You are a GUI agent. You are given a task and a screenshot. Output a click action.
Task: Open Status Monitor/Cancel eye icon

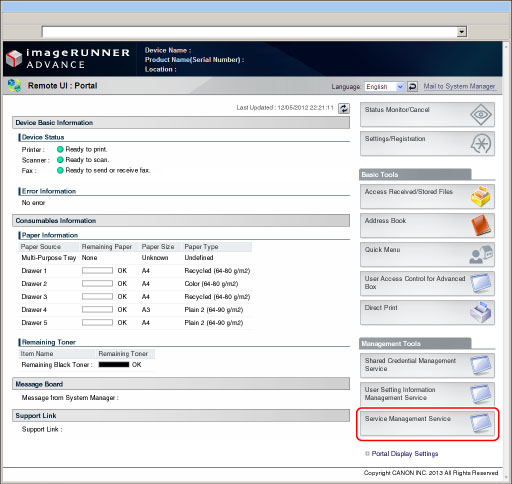click(481, 115)
